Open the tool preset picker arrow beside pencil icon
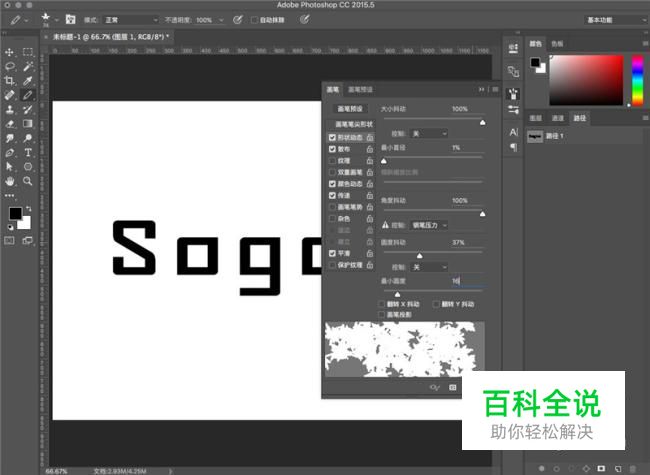Screen dimensions: 650x475 (x=27, y=20)
